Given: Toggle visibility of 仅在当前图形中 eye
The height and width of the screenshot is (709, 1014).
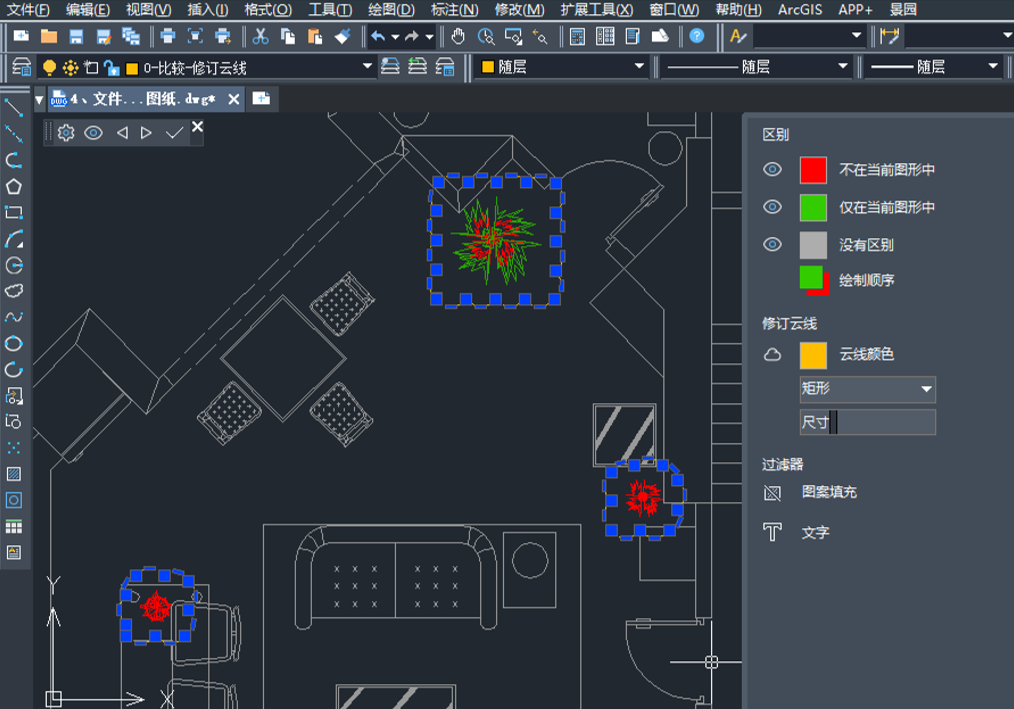Looking at the screenshot, I should pyautogui.click(x=772, y=207).
